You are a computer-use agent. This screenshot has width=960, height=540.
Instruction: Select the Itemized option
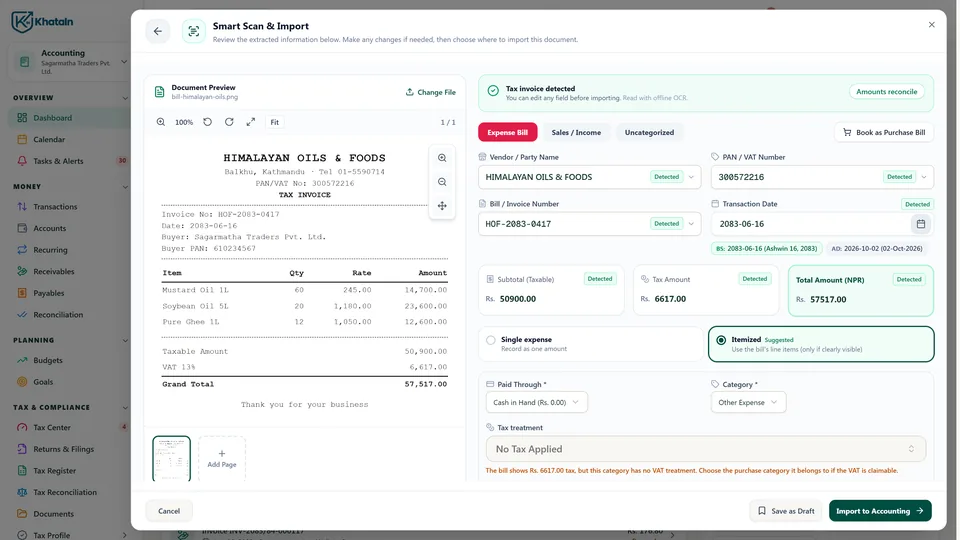(x=821, y=344)
